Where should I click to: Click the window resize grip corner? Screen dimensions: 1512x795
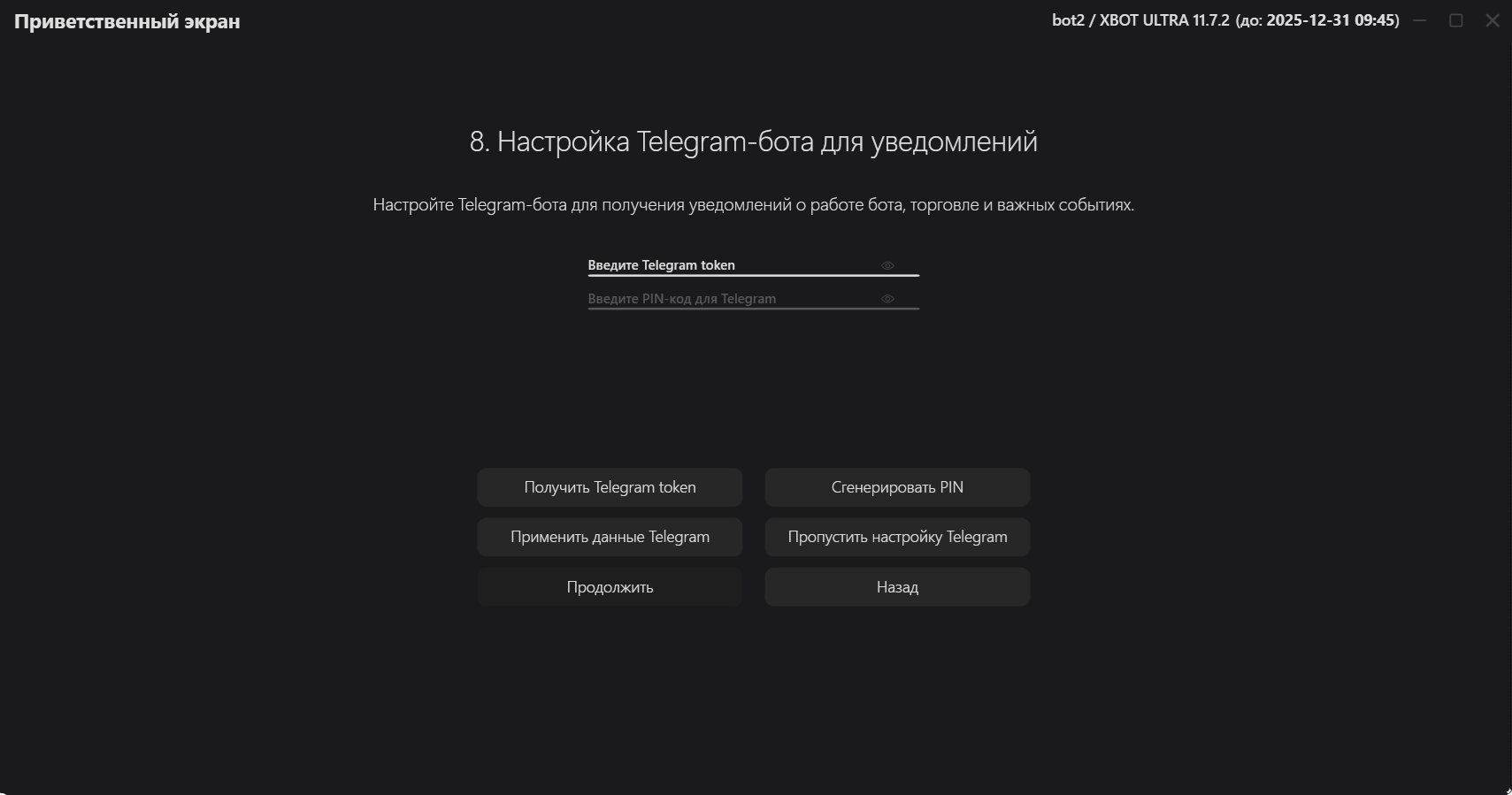click(1507, 790)
